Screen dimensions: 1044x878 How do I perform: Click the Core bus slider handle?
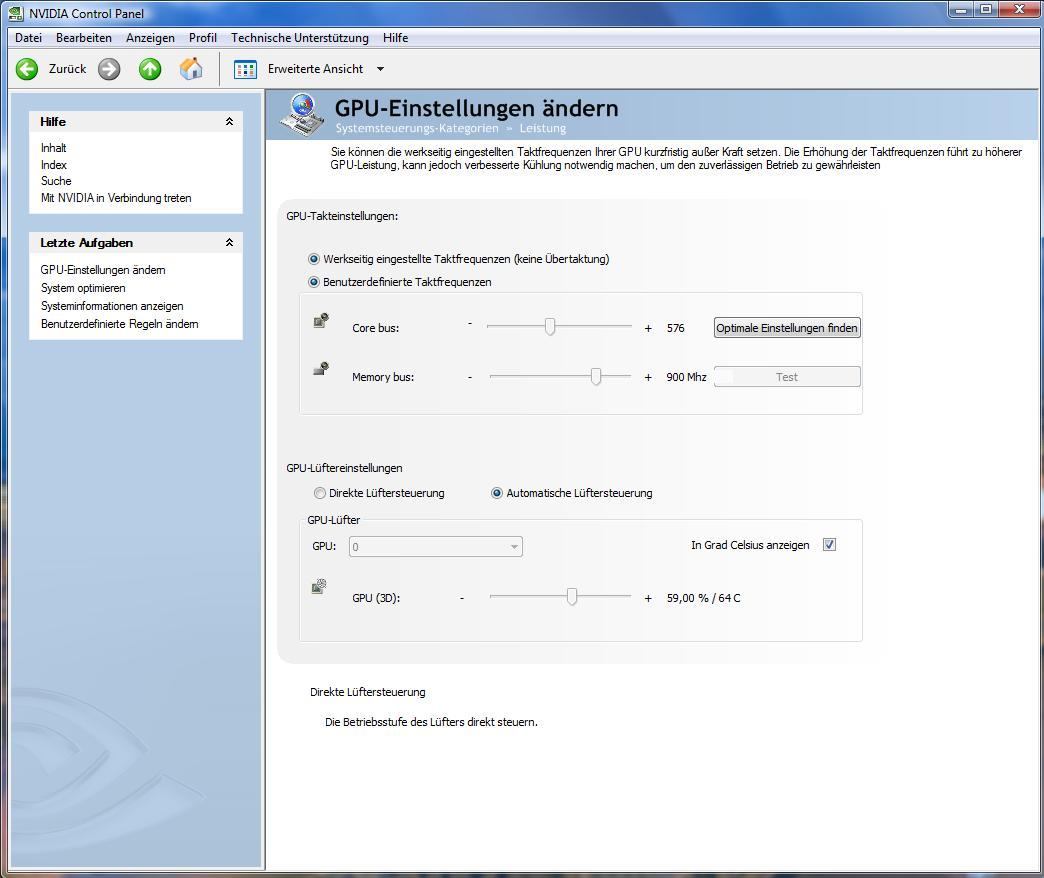[x=549, y=326]
